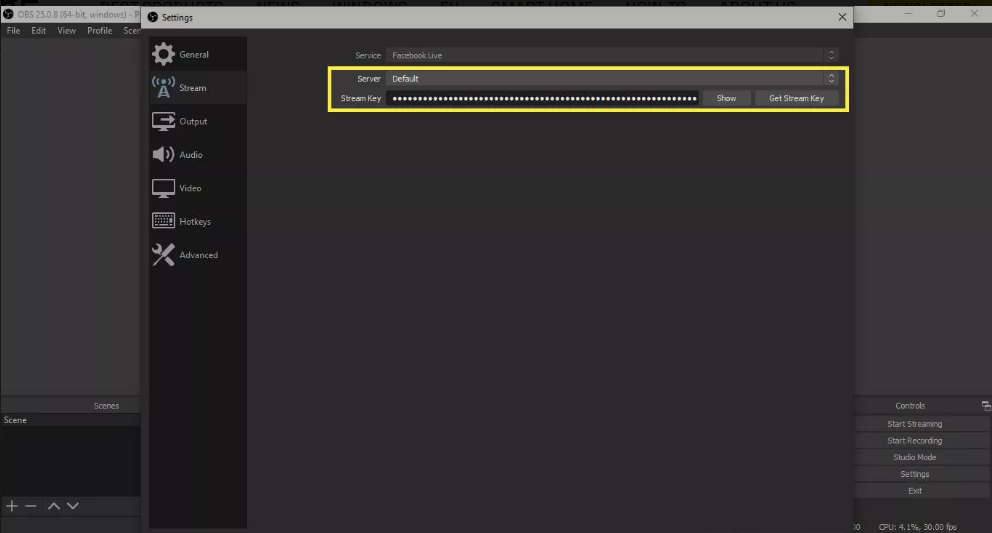Expand the Service dropdown Facebook Live
The height and width of the screenshot is (533, 992).
[x=612, y=55]
